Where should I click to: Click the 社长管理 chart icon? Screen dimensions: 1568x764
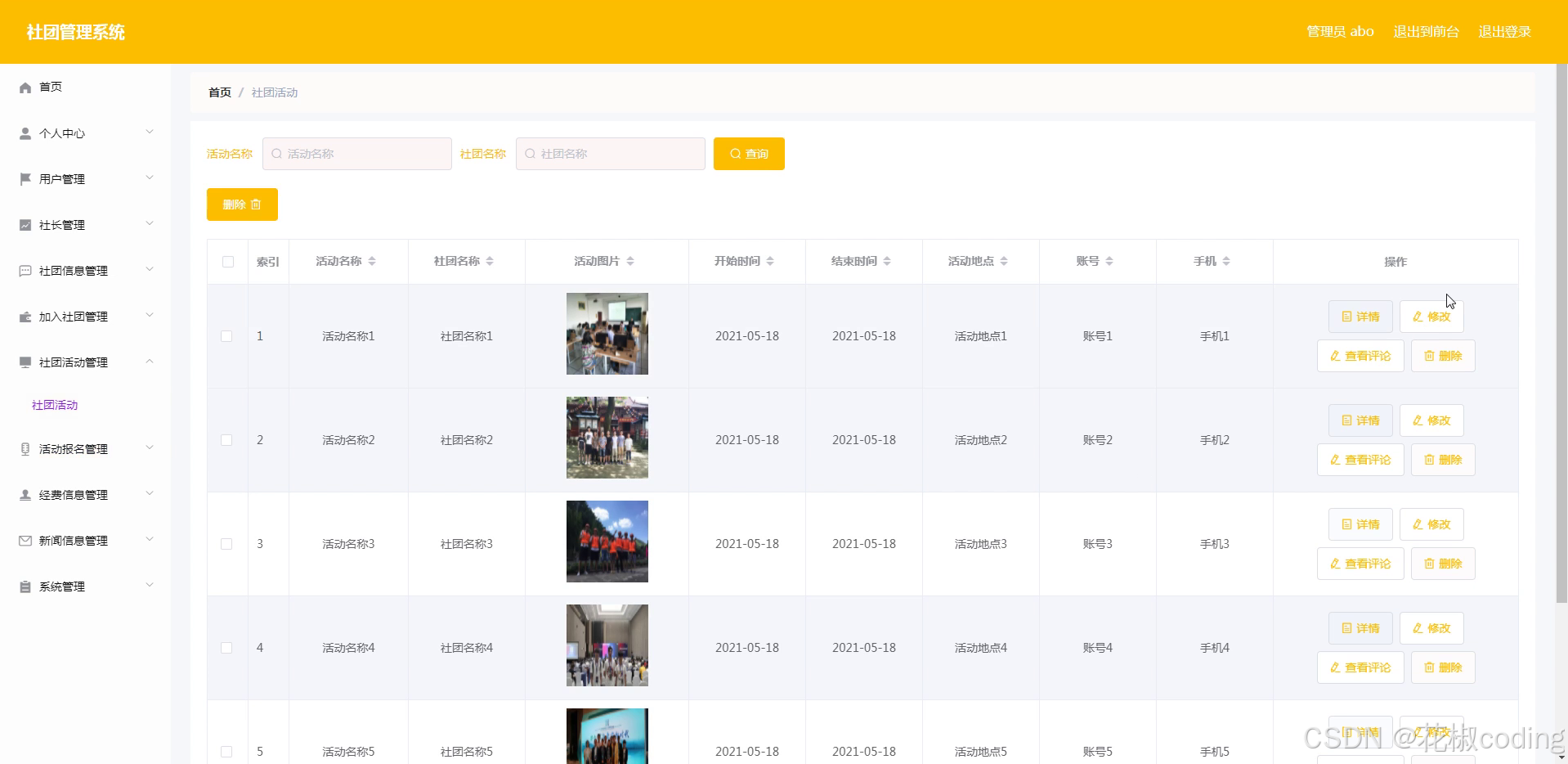point(25,225)
